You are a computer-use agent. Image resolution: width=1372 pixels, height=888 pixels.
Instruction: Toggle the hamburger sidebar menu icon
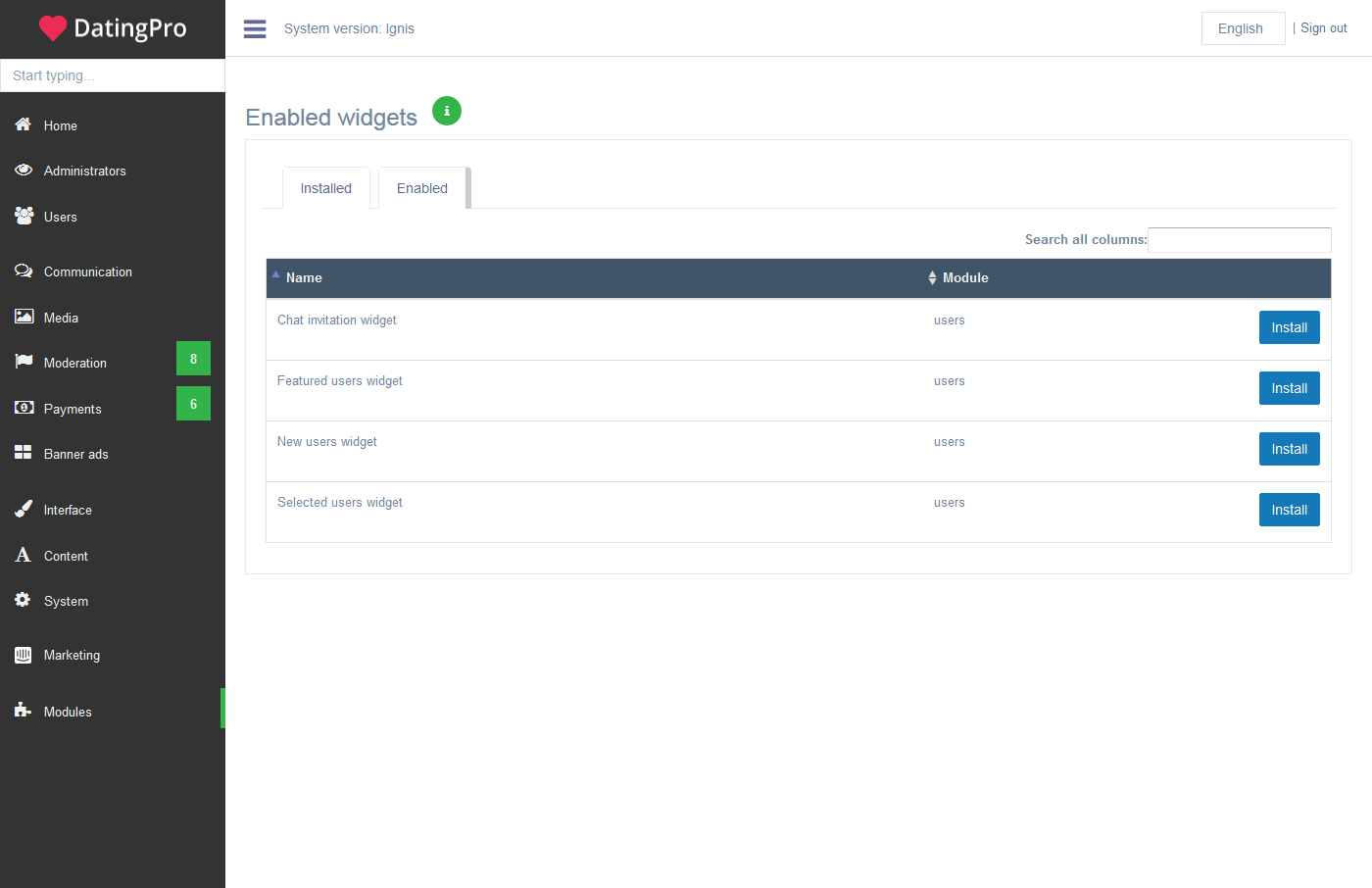[255, 28]
